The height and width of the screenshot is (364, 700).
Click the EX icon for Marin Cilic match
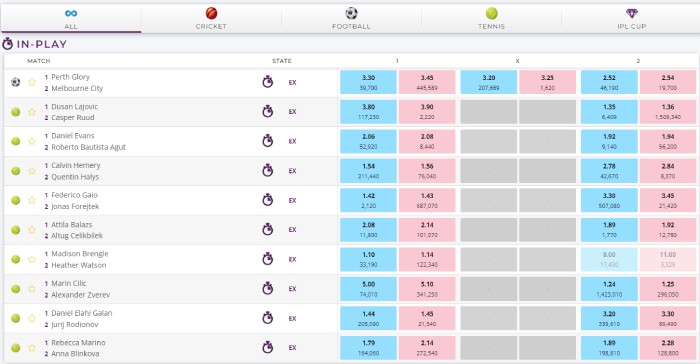click(292, 289)
